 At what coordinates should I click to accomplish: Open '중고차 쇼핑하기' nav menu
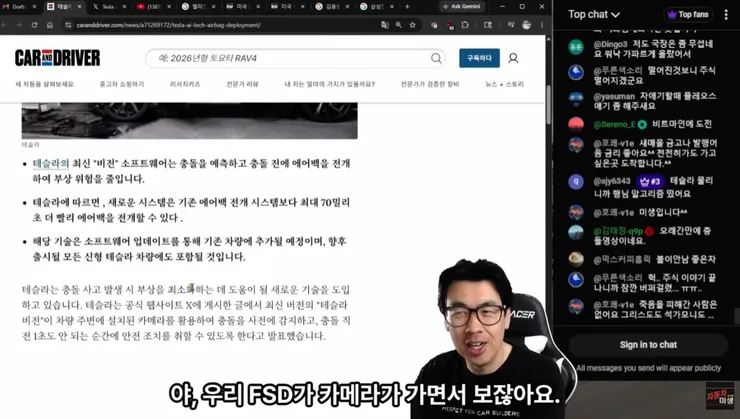coord(122,84)
